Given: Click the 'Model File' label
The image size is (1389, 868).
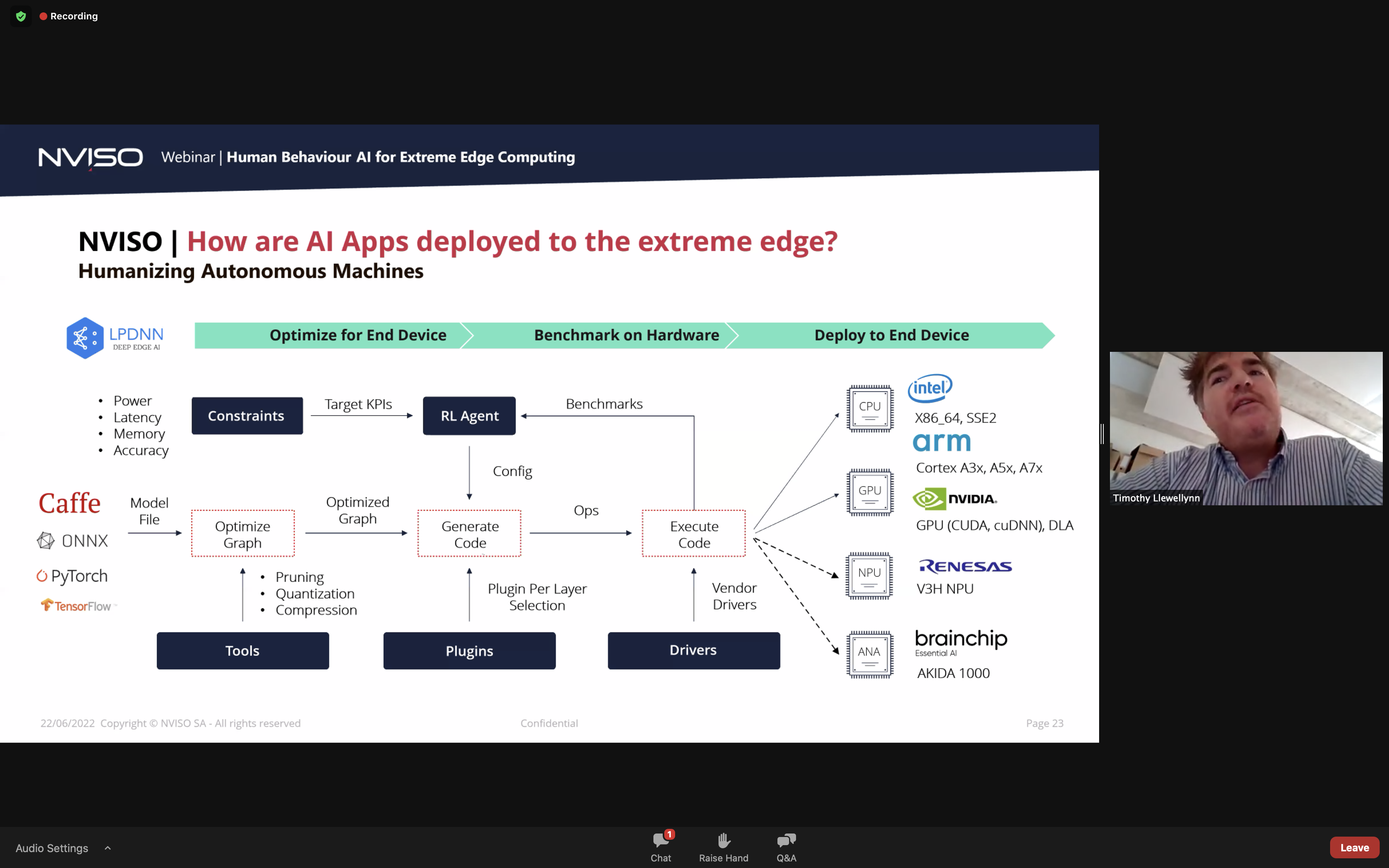Looking at the screenshot, I should (x=149, y=511).
